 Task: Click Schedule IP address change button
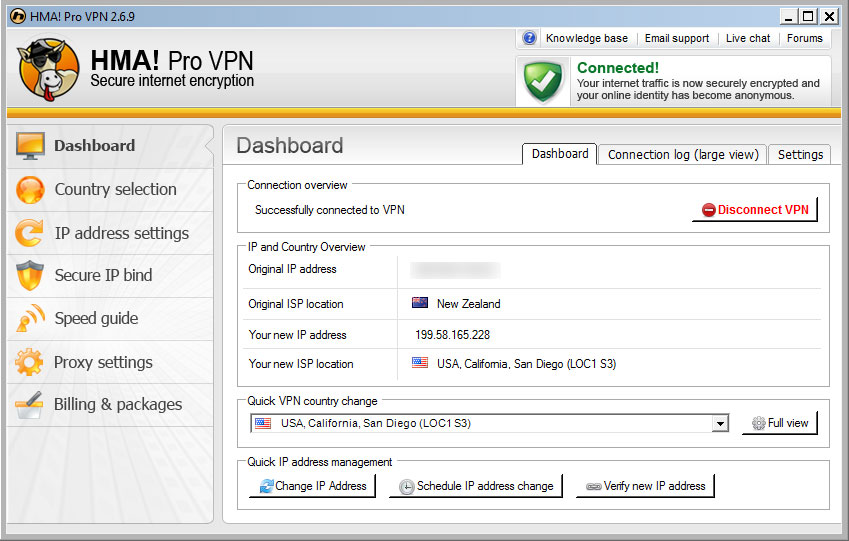point(476,486)
